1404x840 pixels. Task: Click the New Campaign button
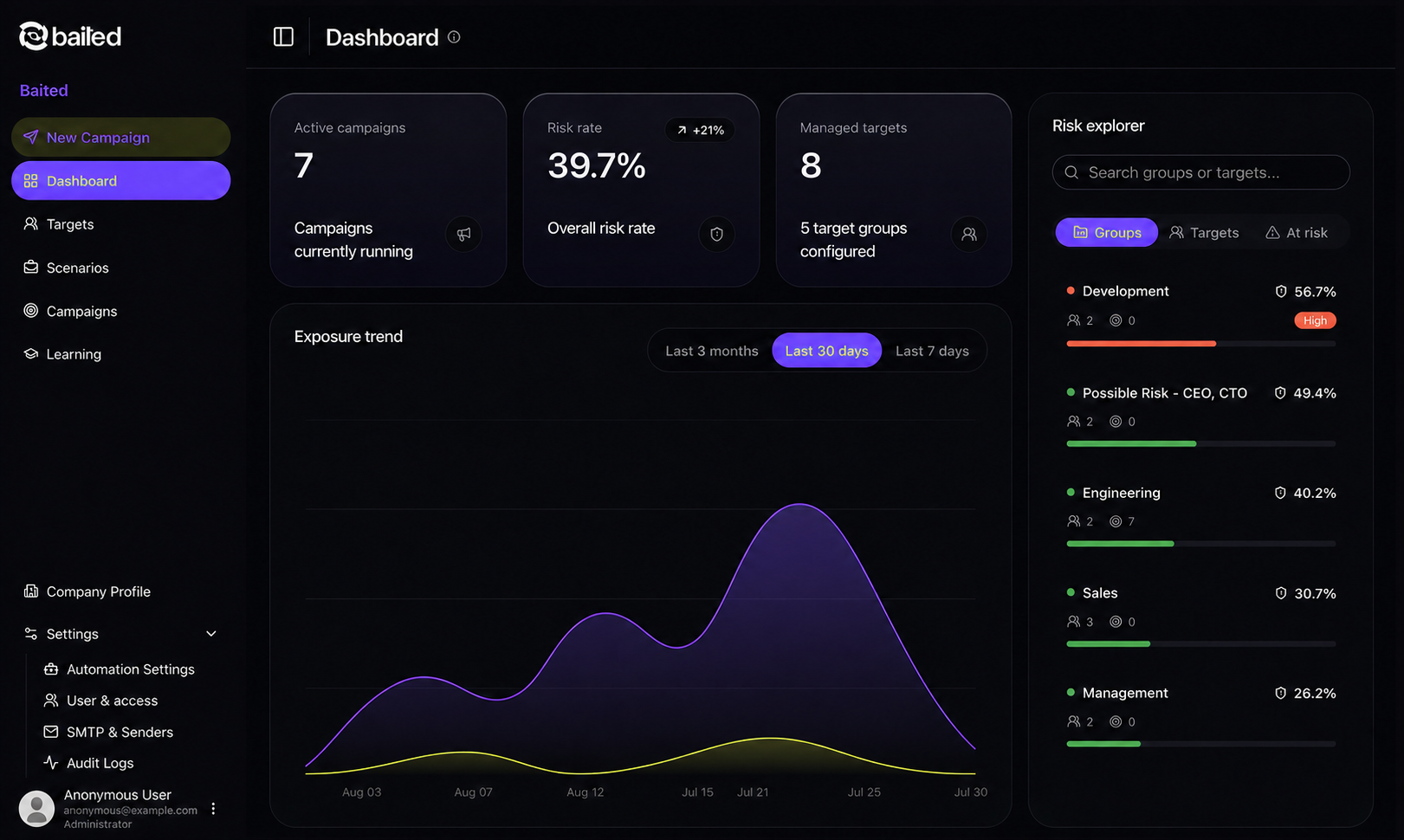(121, 137)
